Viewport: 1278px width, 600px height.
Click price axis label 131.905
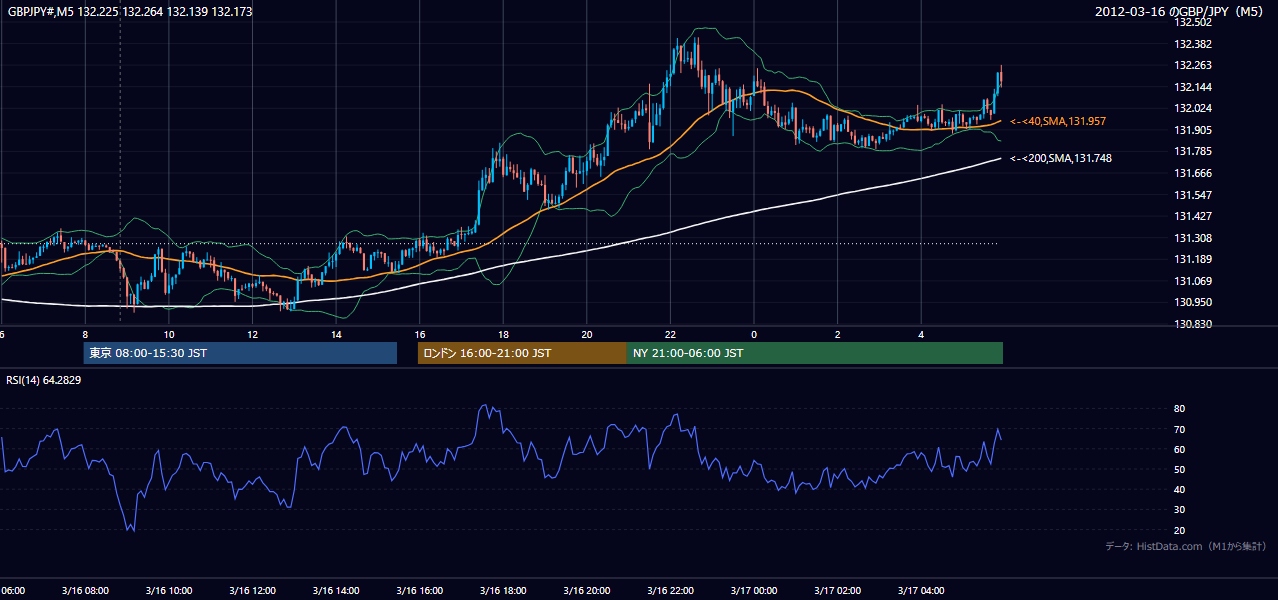(1192, 130)
